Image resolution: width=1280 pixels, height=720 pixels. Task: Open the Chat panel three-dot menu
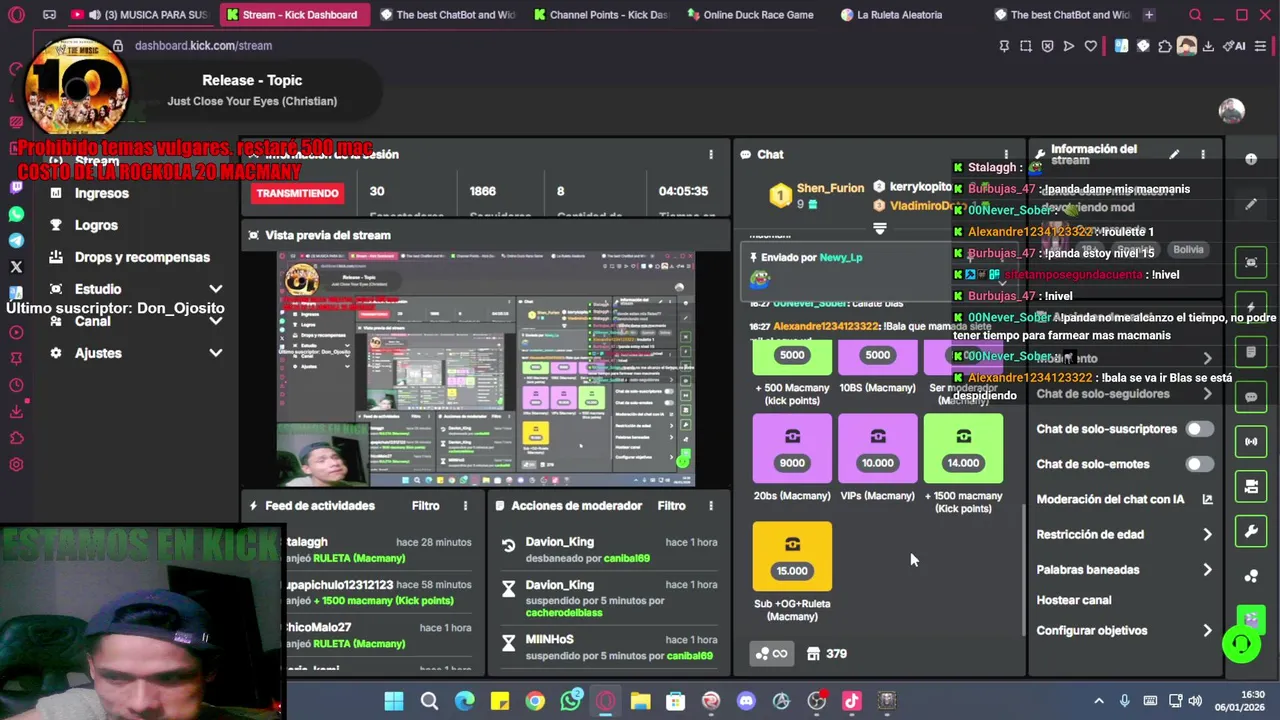[x=1006, y=155]
